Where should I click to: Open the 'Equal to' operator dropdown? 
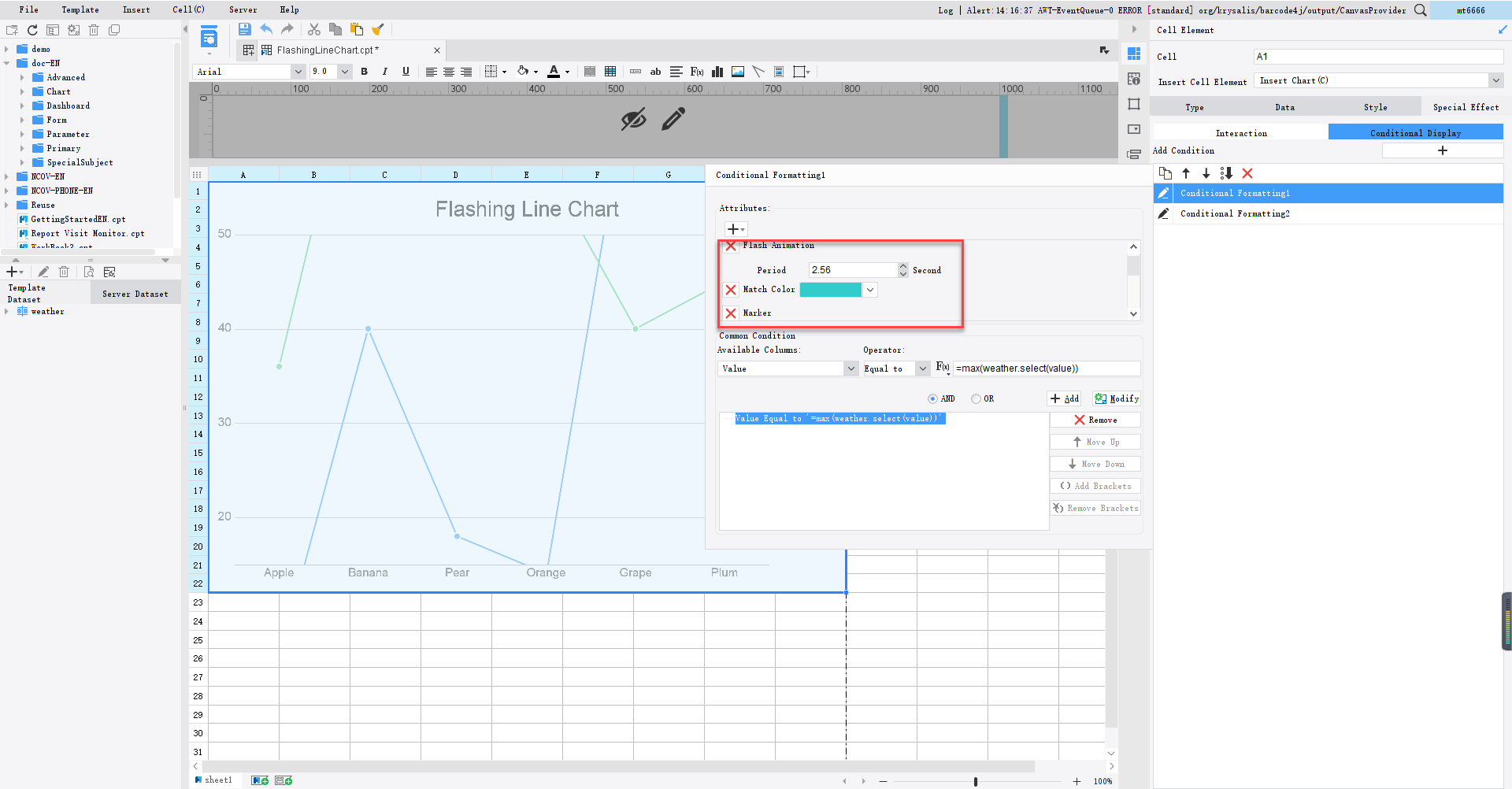click(921, 368)
